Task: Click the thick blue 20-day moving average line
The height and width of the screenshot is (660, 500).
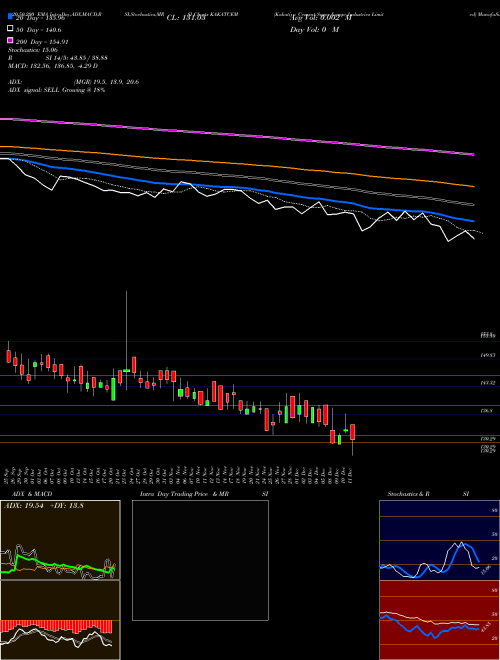Action: click(x=237, y=188)
